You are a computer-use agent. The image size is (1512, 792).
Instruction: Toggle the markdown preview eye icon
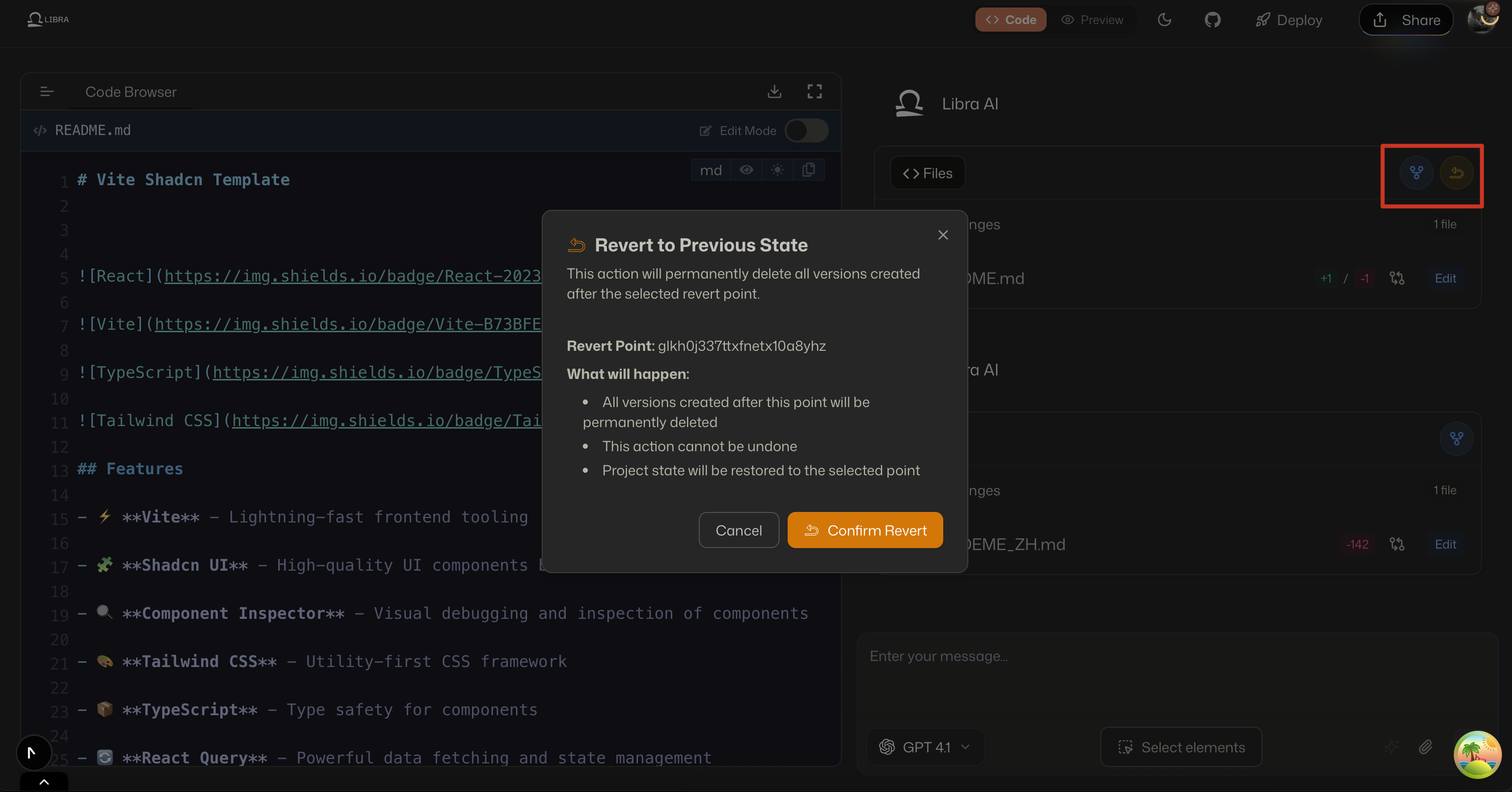coord(746,170)
